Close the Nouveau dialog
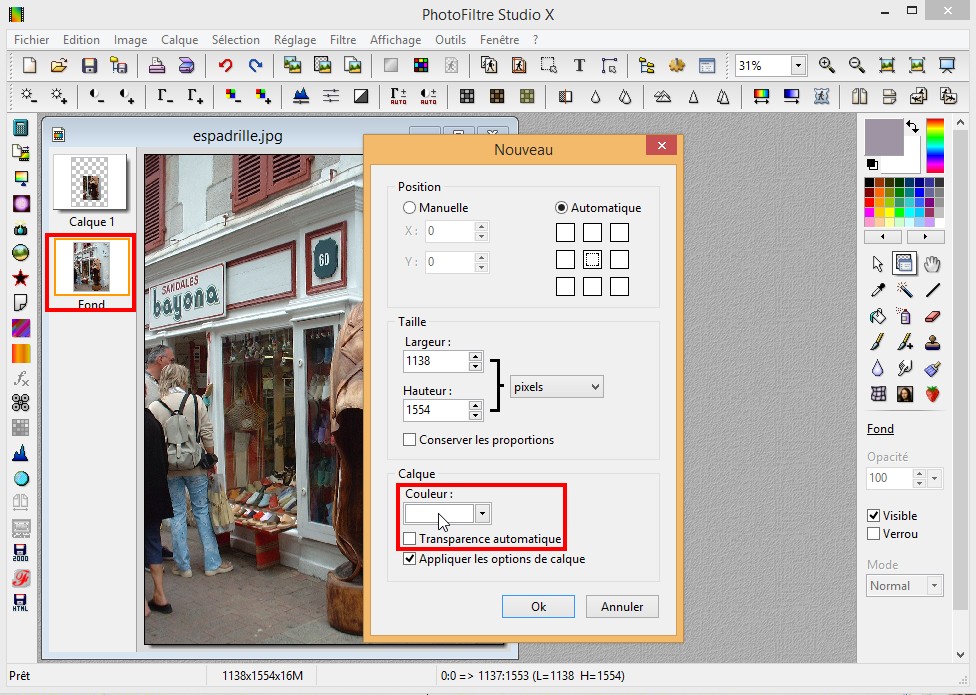The height and width of the screenshot is (695, 976). point(662,146)
